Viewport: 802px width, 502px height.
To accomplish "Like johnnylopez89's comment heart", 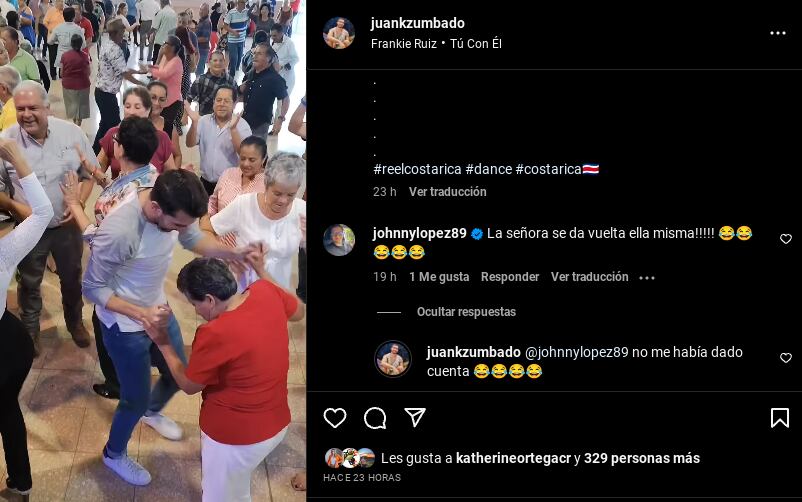I will click(x=786, y=239).
